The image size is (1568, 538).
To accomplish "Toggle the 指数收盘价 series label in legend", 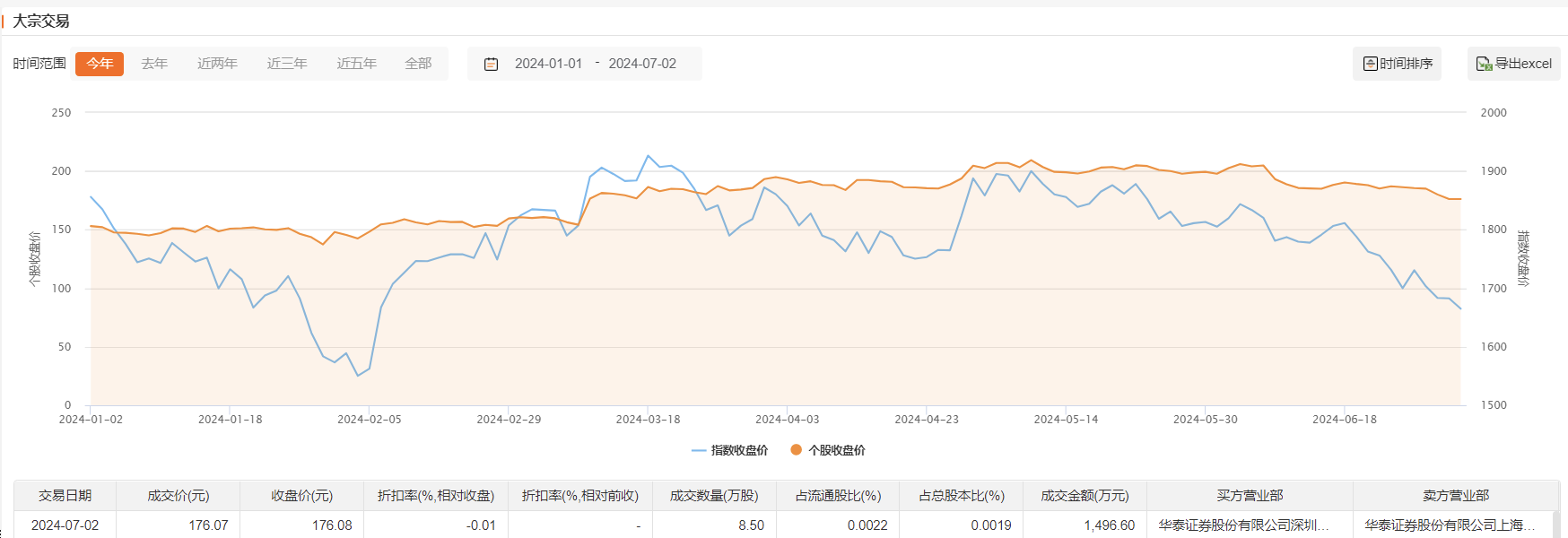I will point(739,450).
